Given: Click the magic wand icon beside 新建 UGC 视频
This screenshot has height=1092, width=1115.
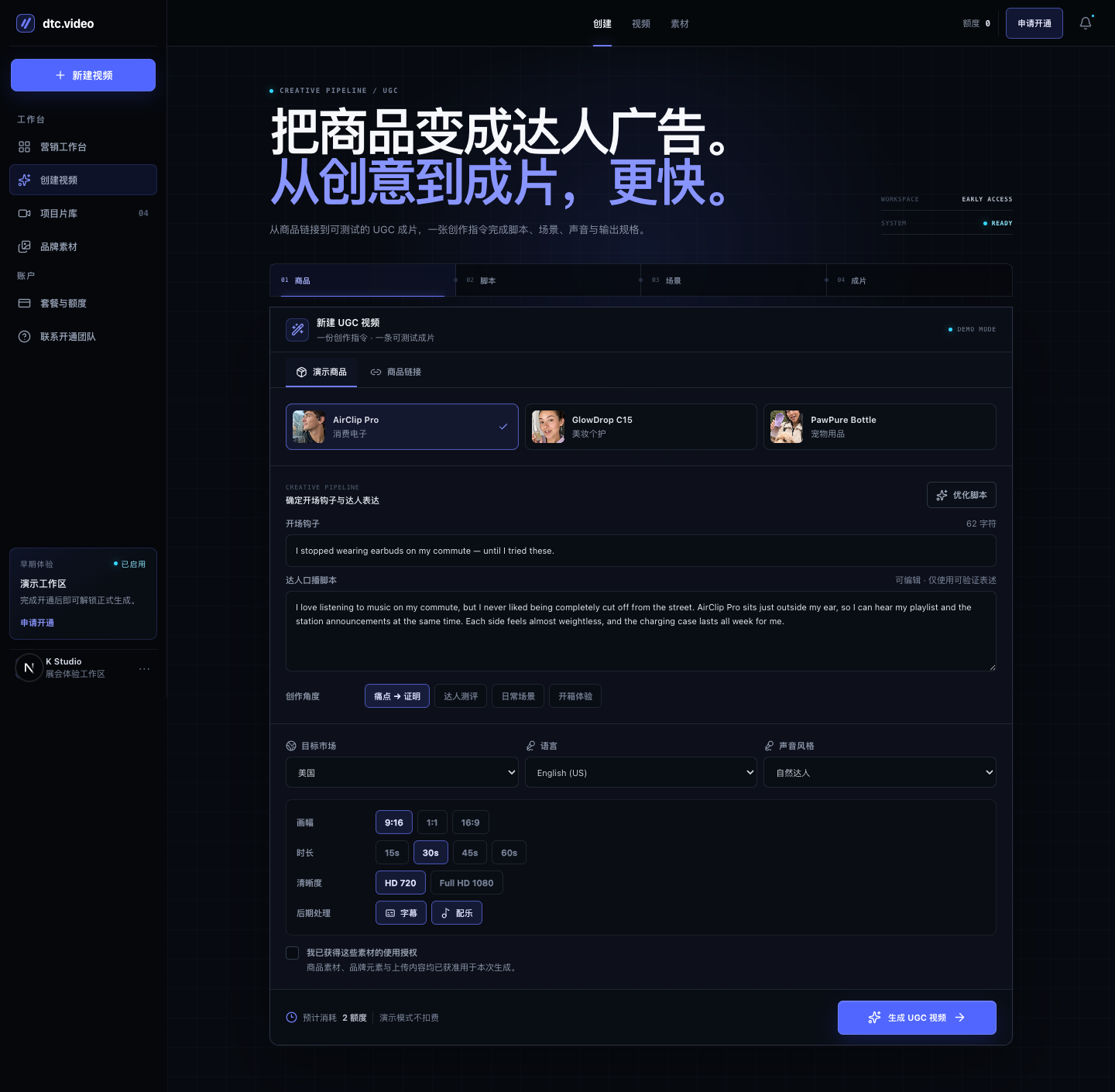Looking at the screenshot, I should click(297, 330).
